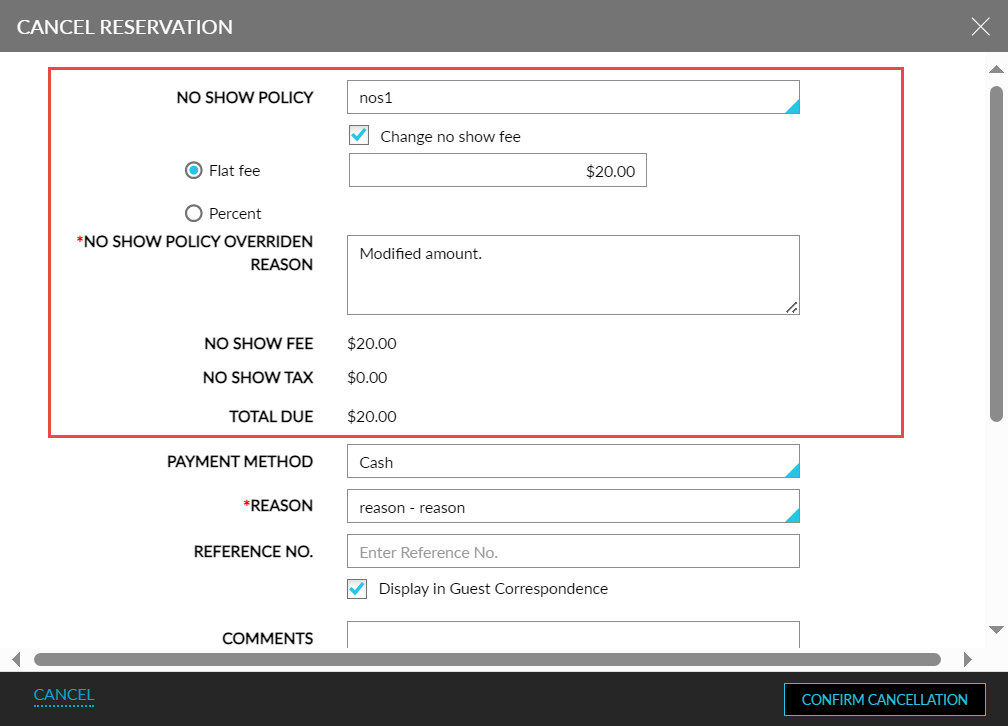Close the Cancel Reservation dialog
Image resolution: width=1008 pixels, height=726 pixels.
979,26
